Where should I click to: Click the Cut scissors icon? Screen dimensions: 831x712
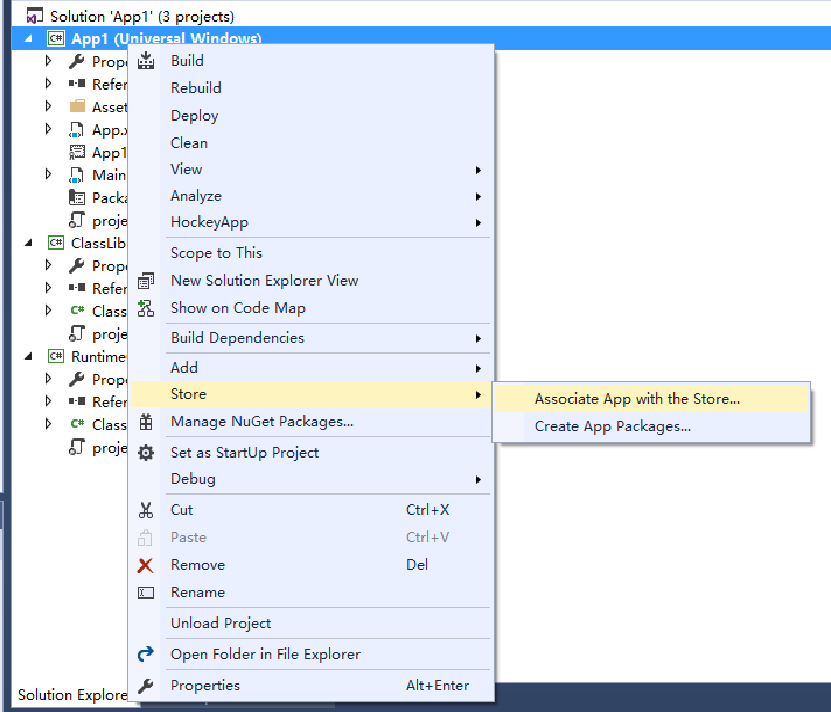click(146, 510)
